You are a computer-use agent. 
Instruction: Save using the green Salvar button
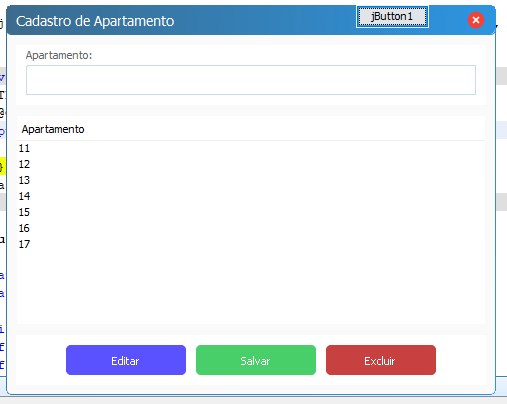(x=256, y=360)
